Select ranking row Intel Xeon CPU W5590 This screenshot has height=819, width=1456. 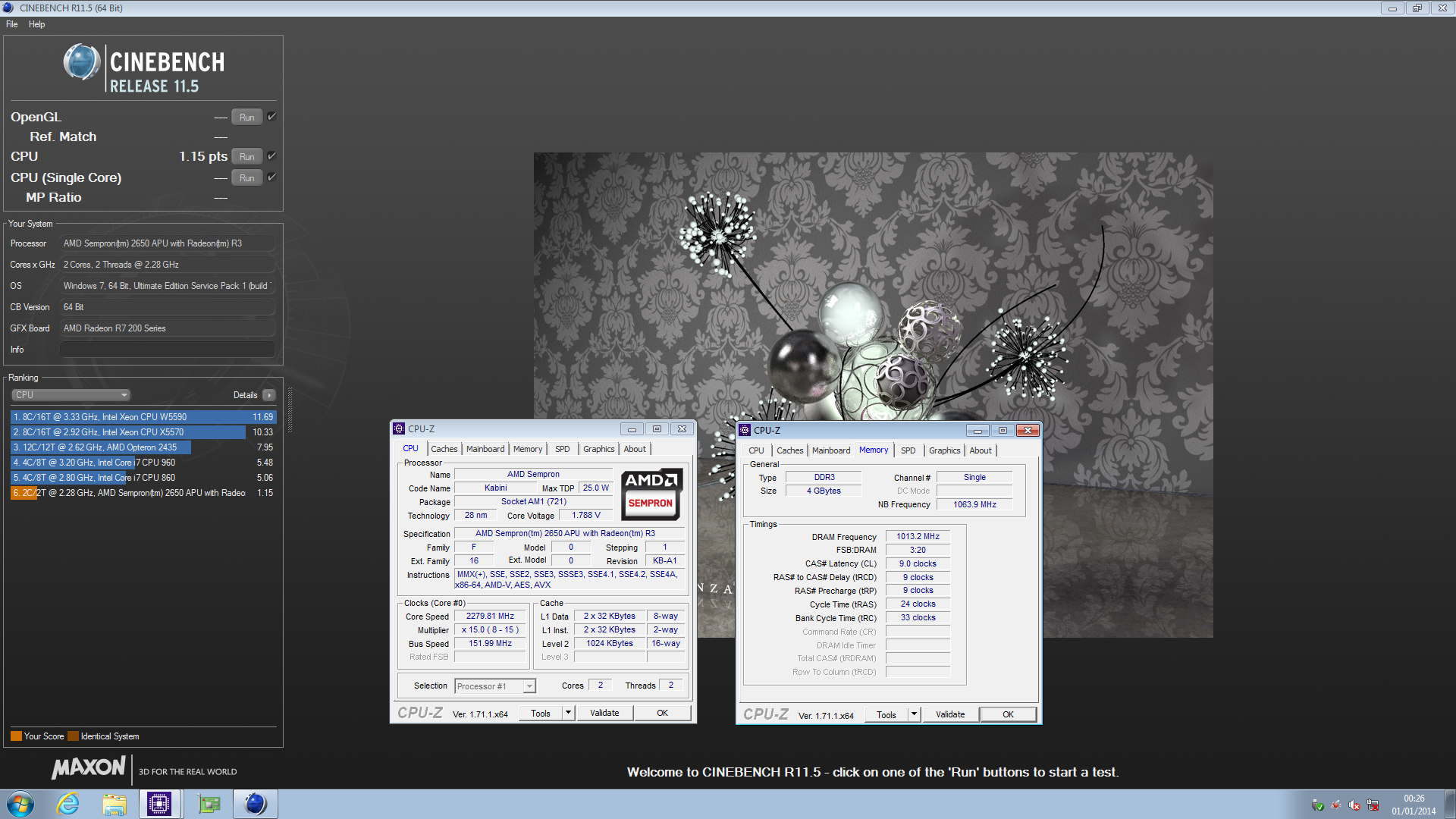pyautogui.click(x=143, y=417)
